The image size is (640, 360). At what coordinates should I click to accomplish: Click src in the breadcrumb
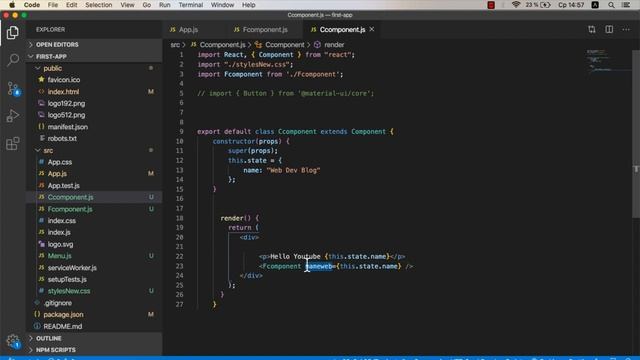175,44
